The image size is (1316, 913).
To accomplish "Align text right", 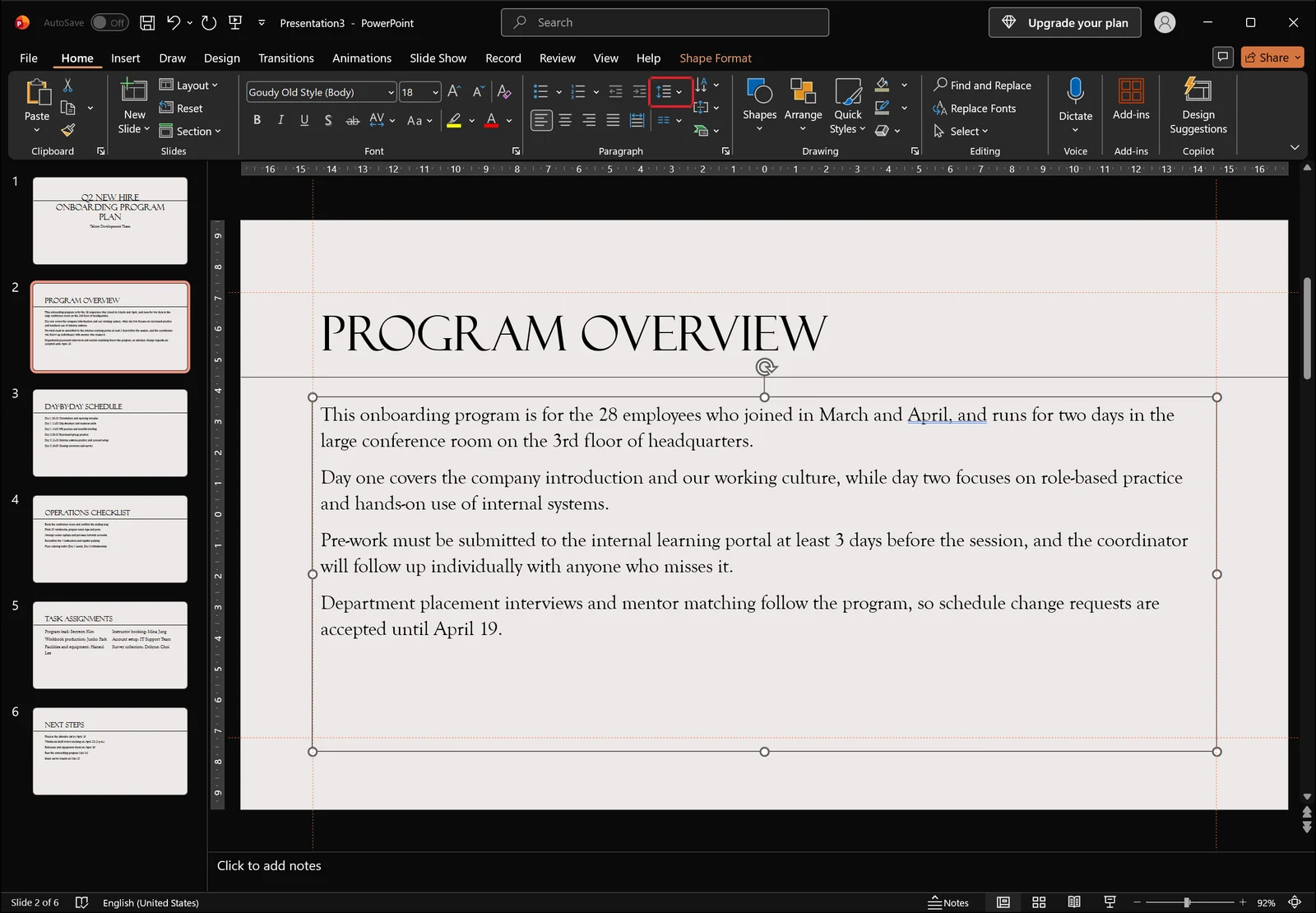I will coord(589,120).
